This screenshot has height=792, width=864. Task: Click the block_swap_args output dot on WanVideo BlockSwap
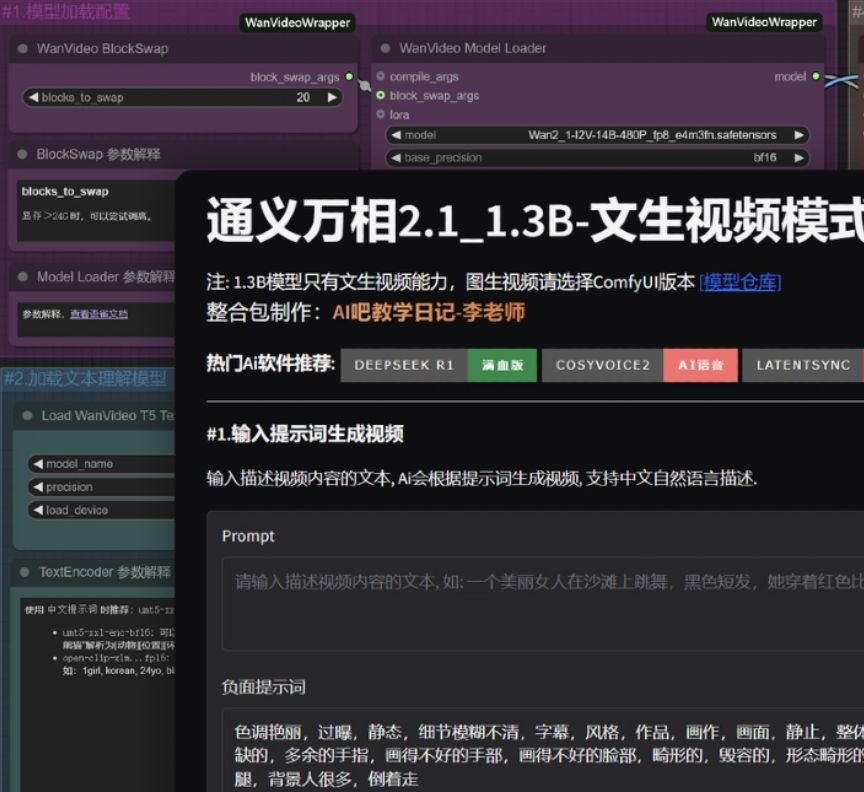coord(348,77)
